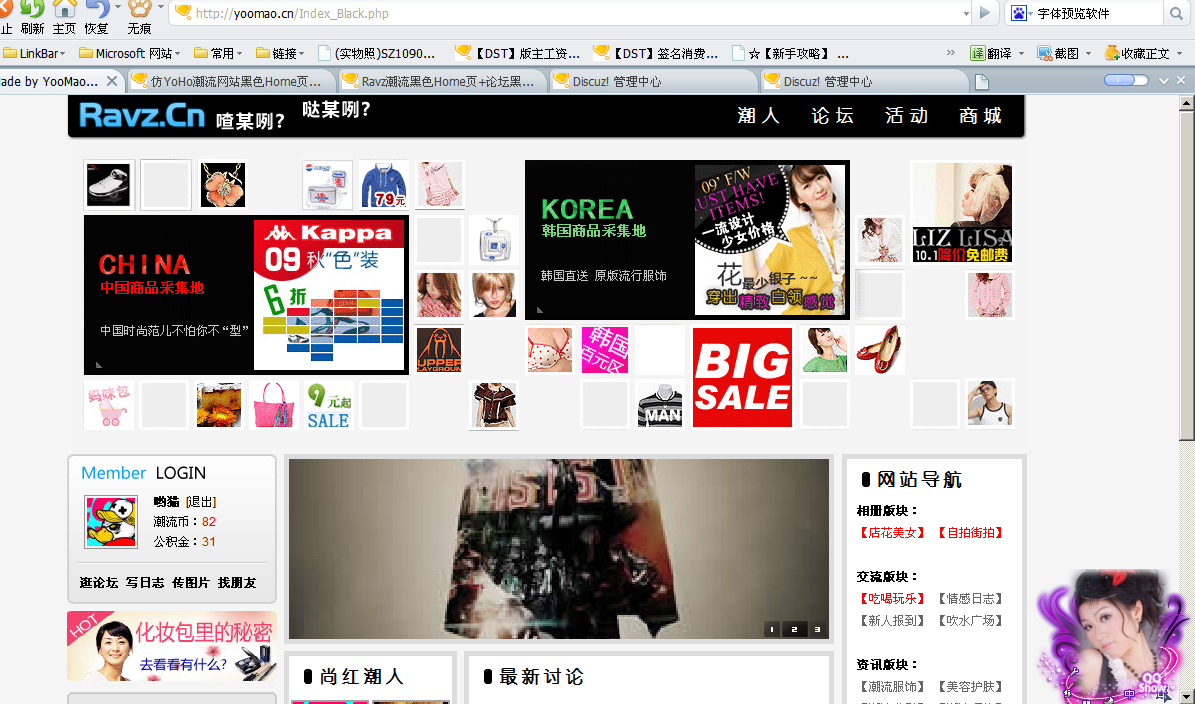Open the 店花美女 album link
Image resolution: width=1195 pixels, height=704 pixels.
coord(892,533)
